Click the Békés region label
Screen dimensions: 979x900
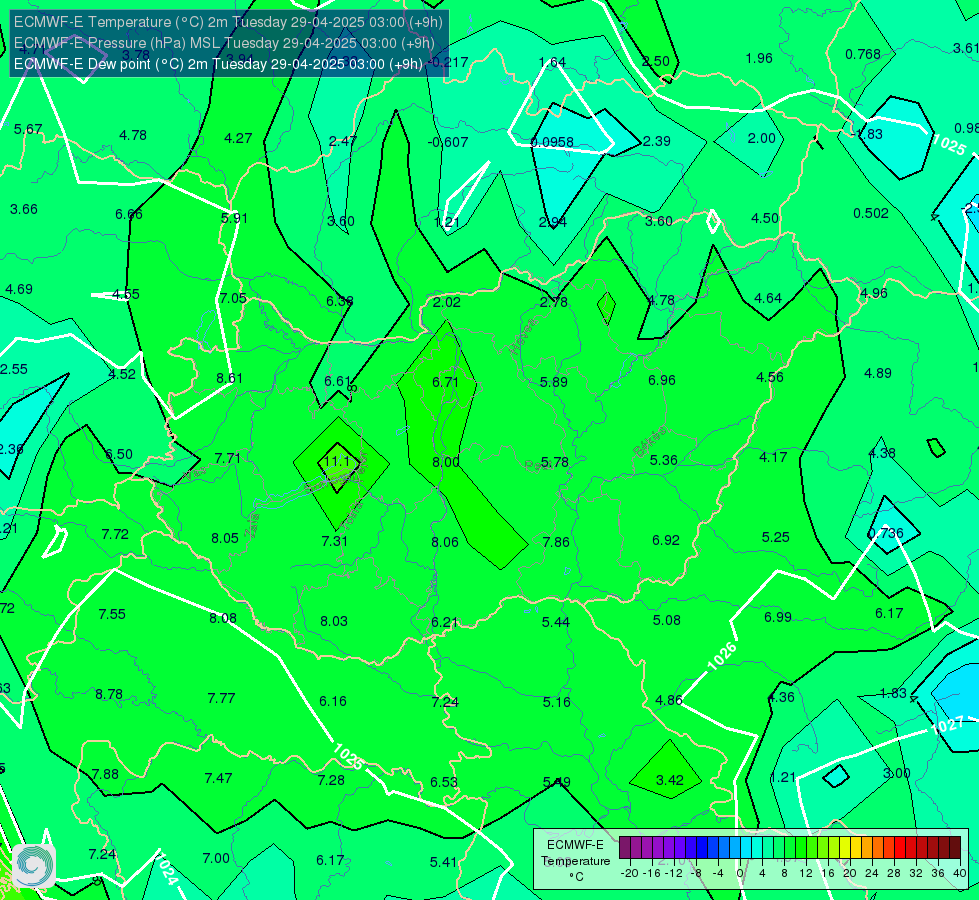pyautogui.click(x=650, y=442)
